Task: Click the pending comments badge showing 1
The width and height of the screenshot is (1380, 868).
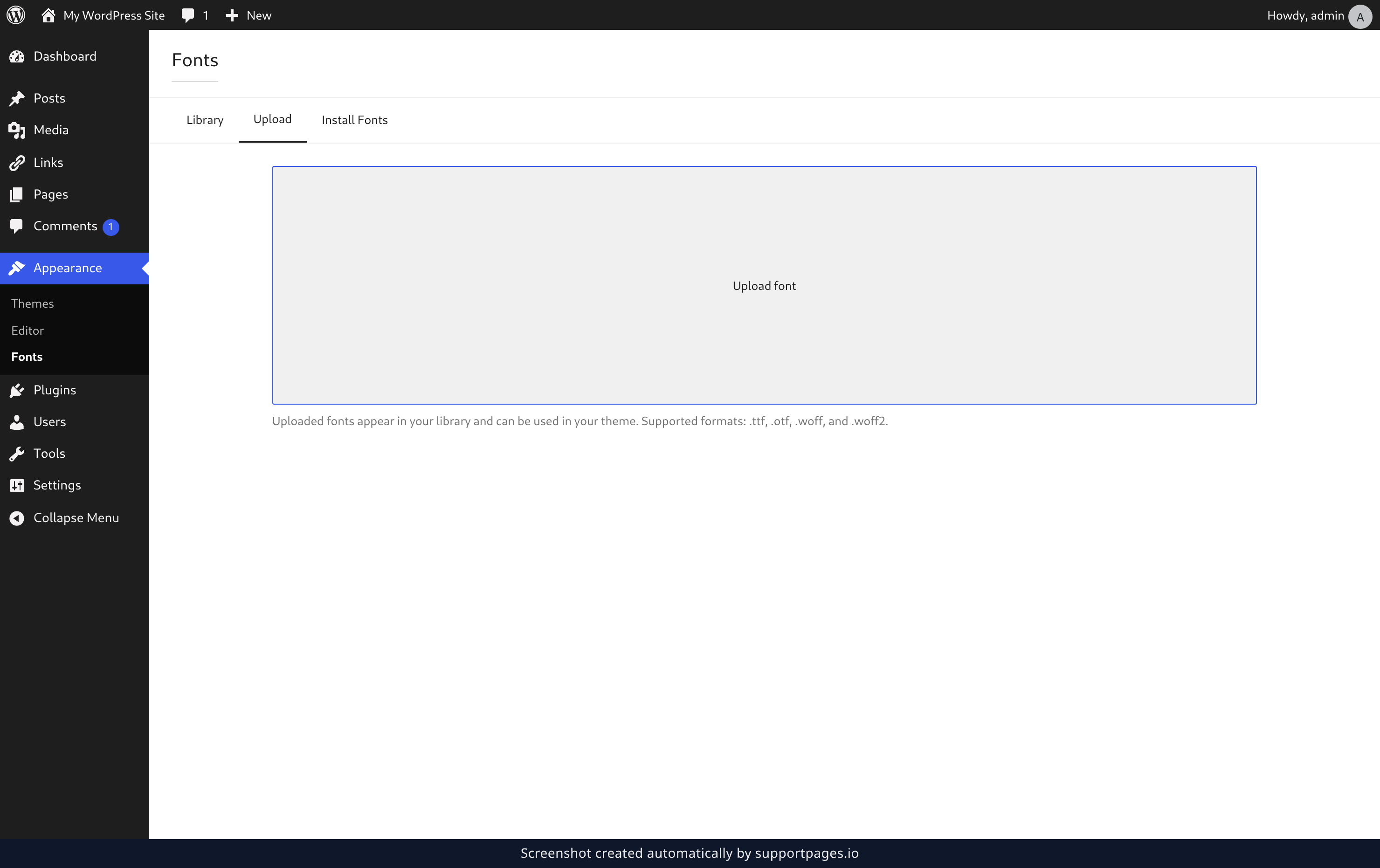Action: 110,227
